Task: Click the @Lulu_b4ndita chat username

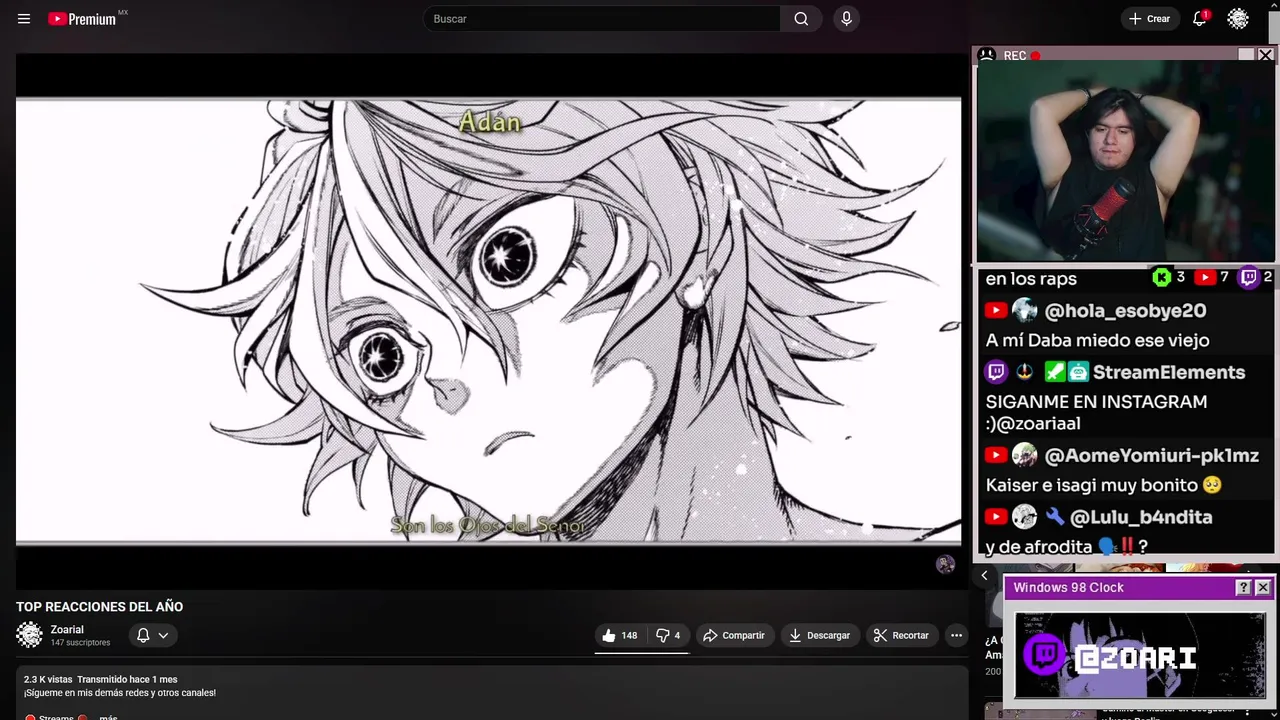Action: tap(1141, 517)
